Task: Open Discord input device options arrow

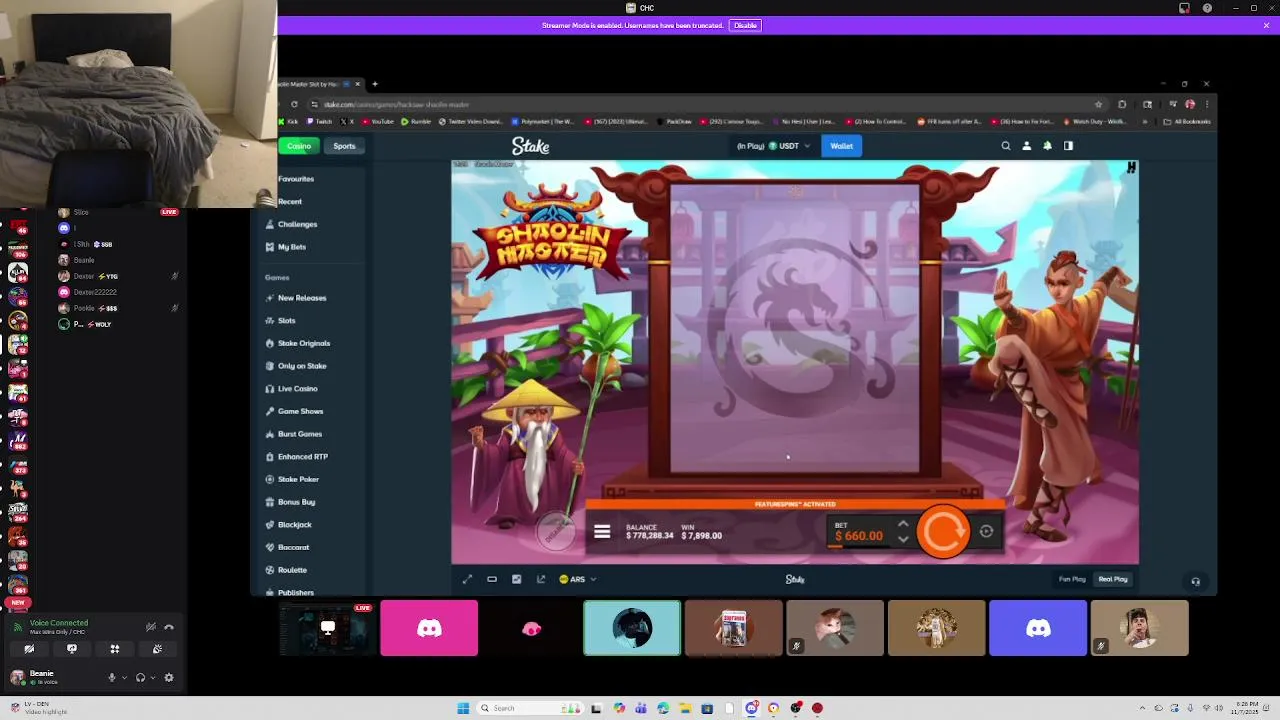Action: tap(124, 677)
